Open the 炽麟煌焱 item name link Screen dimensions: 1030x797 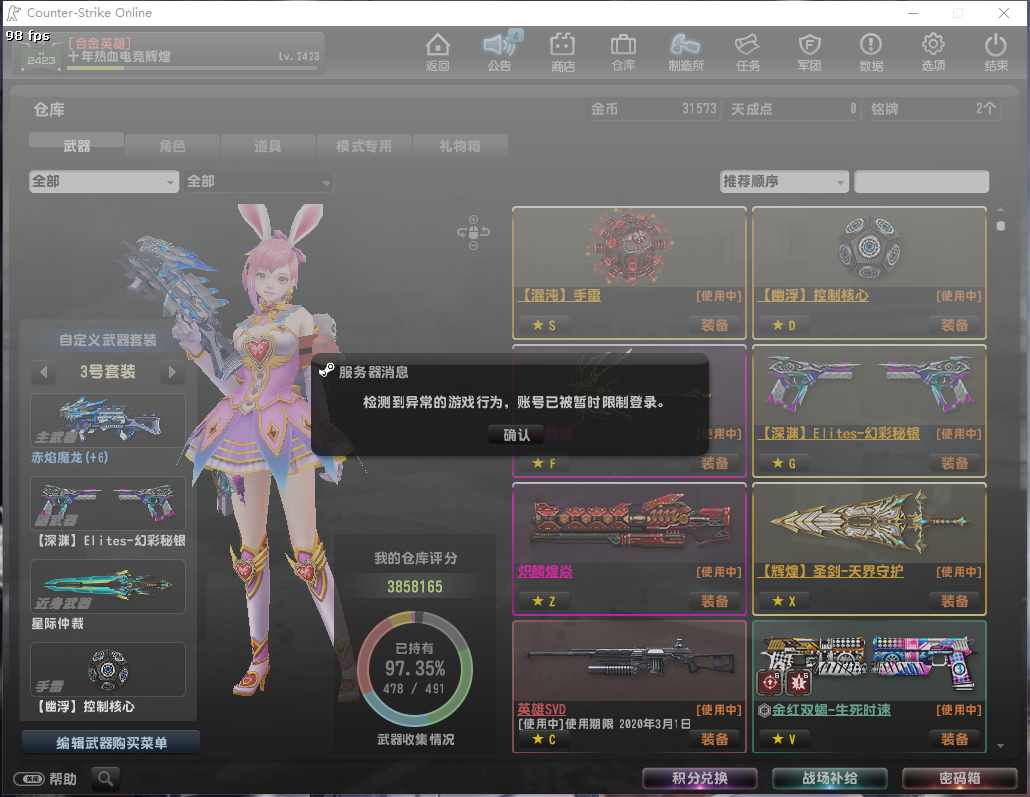coord(545,572)
